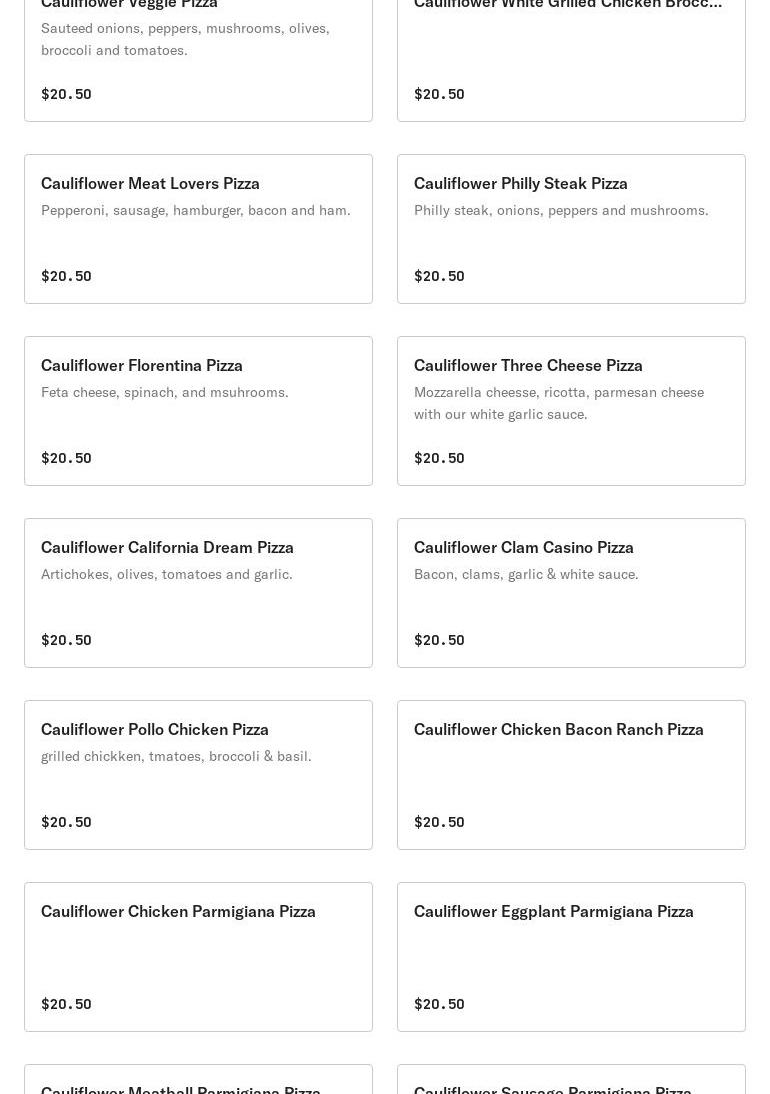Click the Meat Lovers pepperoni sausage description
This screenshot has width=770, height=1094.
click(196, 210)
